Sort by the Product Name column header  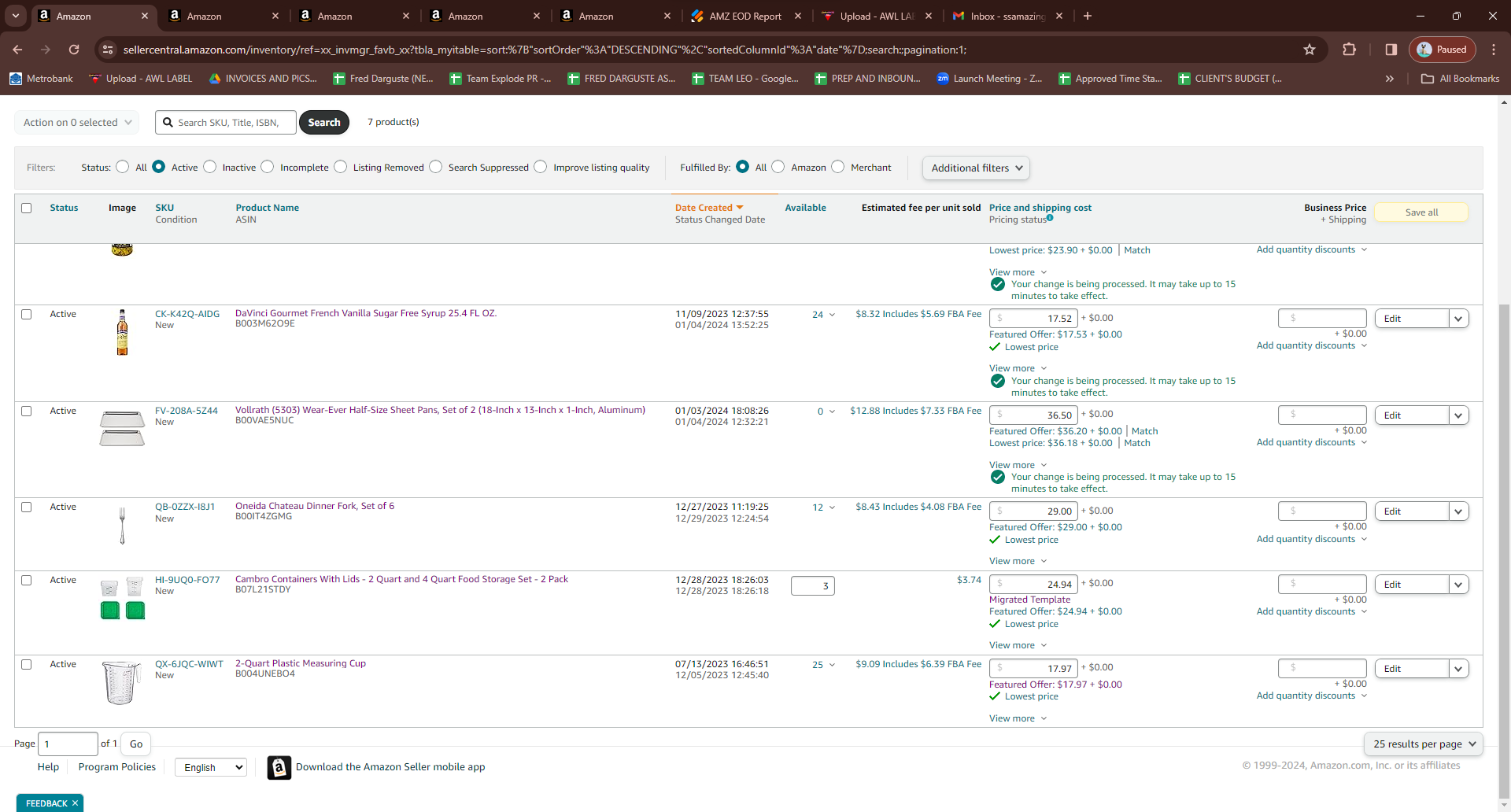268,208
